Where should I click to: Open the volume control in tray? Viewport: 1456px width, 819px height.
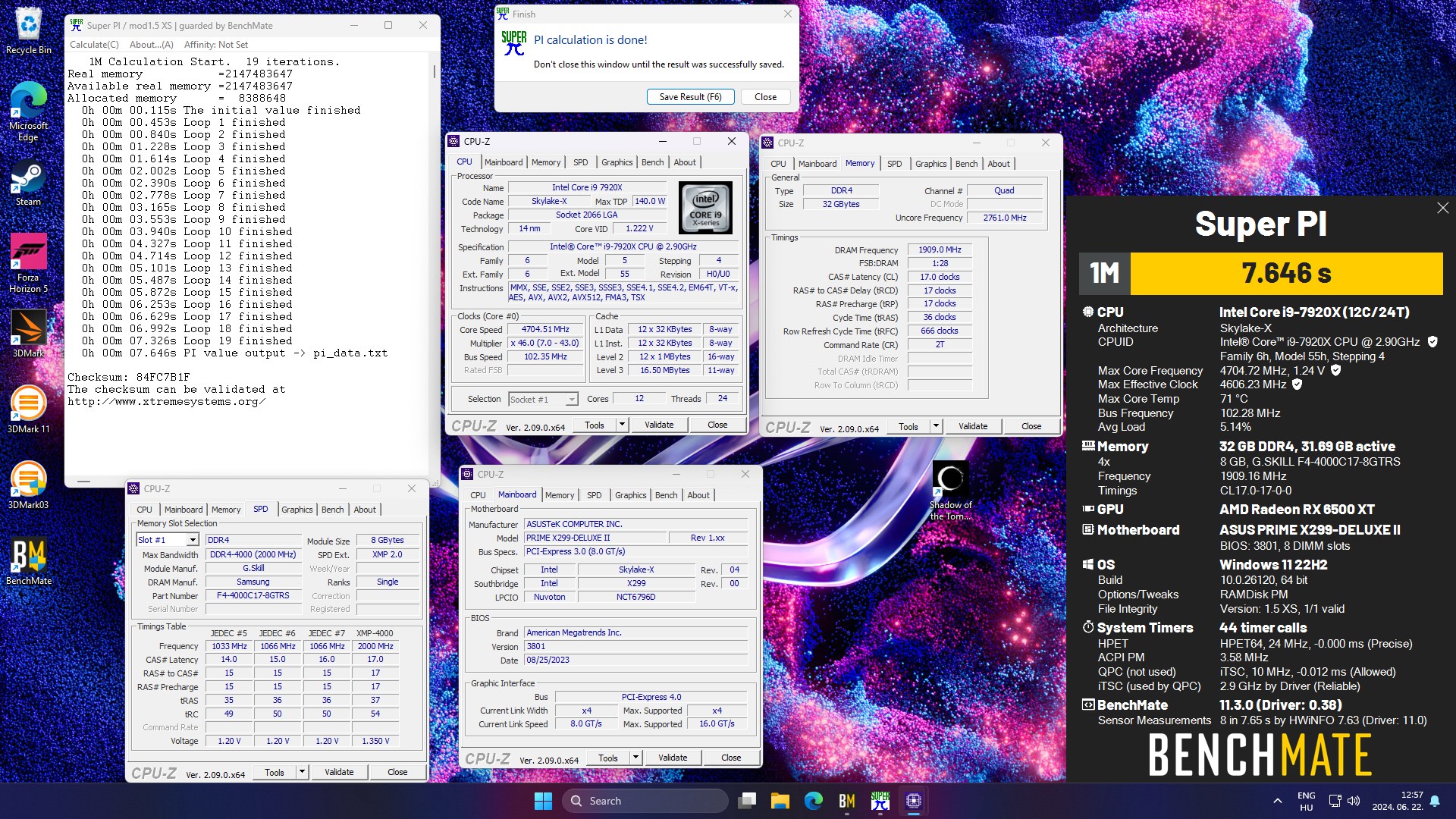click(1354, 801)
